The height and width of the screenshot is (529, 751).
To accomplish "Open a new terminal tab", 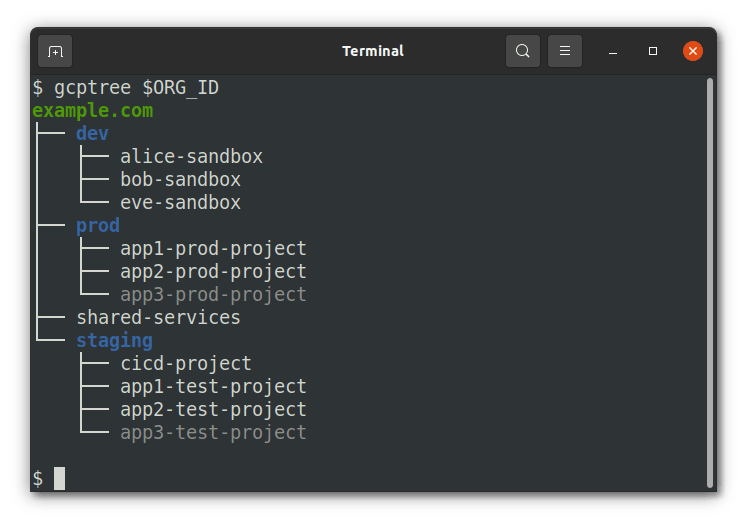I will tap(55, 51).
